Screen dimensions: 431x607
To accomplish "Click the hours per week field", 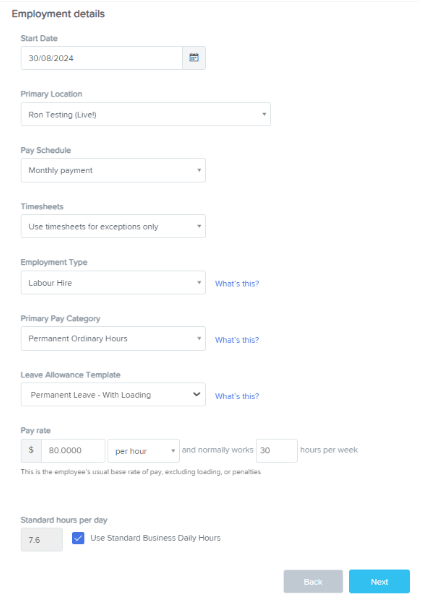I will [276, 451].
